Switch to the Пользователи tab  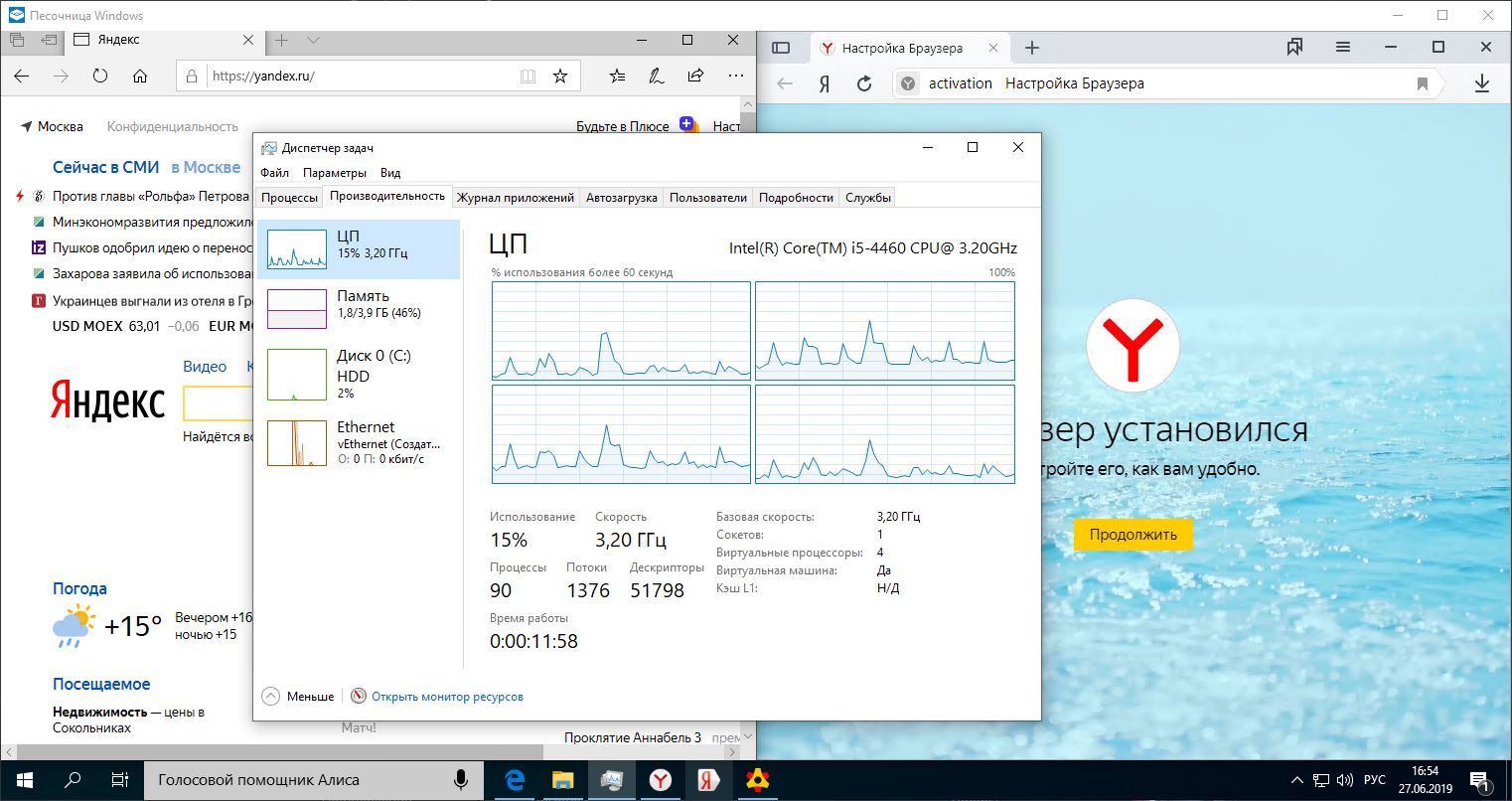coord(708,197)
